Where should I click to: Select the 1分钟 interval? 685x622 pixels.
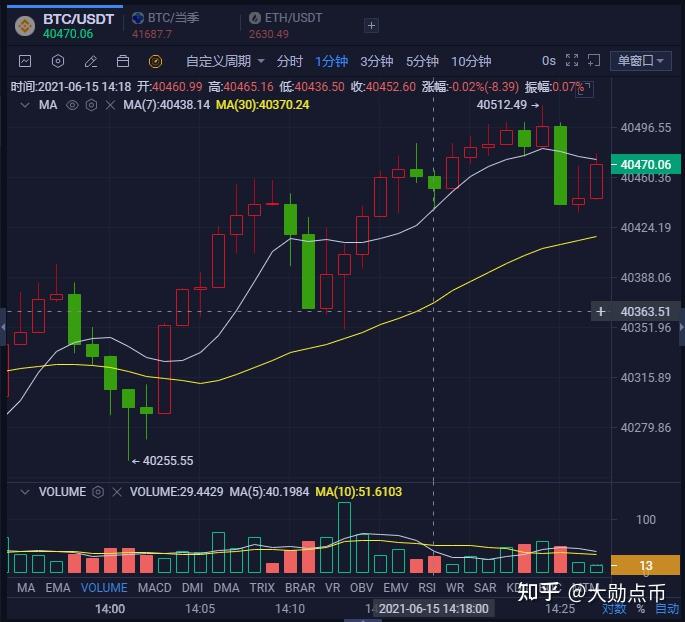[331, 61]
